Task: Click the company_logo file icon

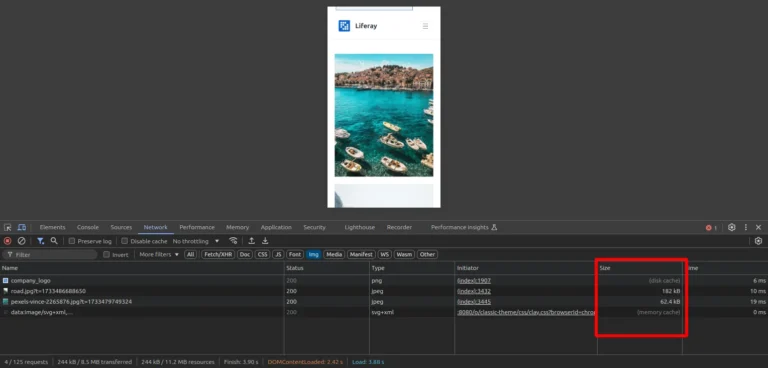Action: coord(5,281)
